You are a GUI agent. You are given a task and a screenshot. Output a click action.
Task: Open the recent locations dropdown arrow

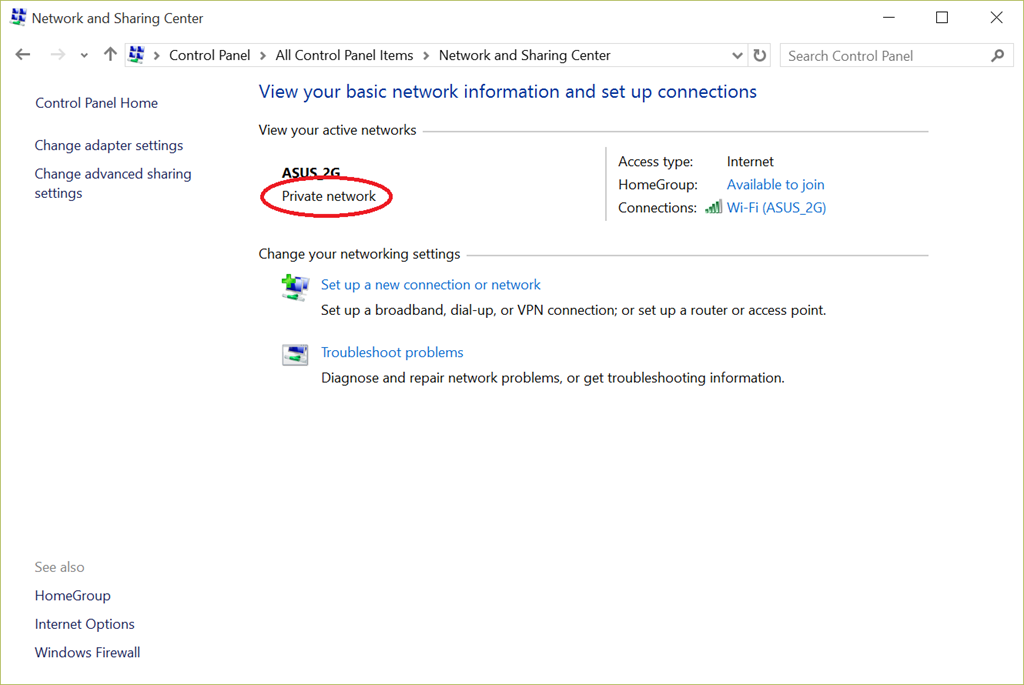point(84,56)
